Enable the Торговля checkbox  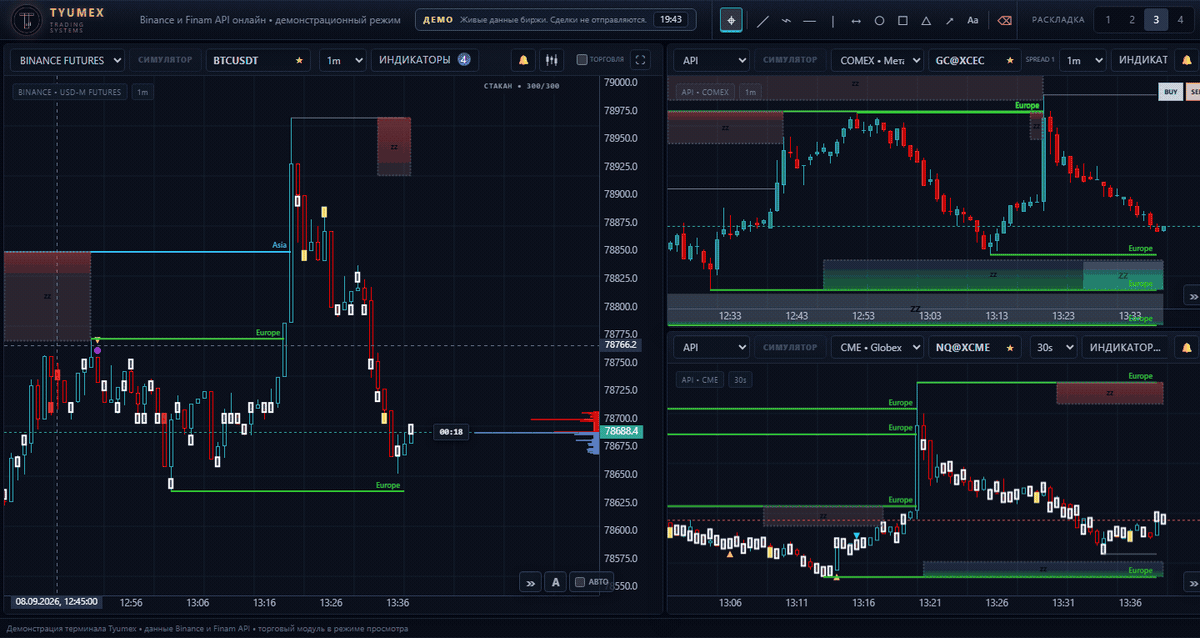coord(582,60)
